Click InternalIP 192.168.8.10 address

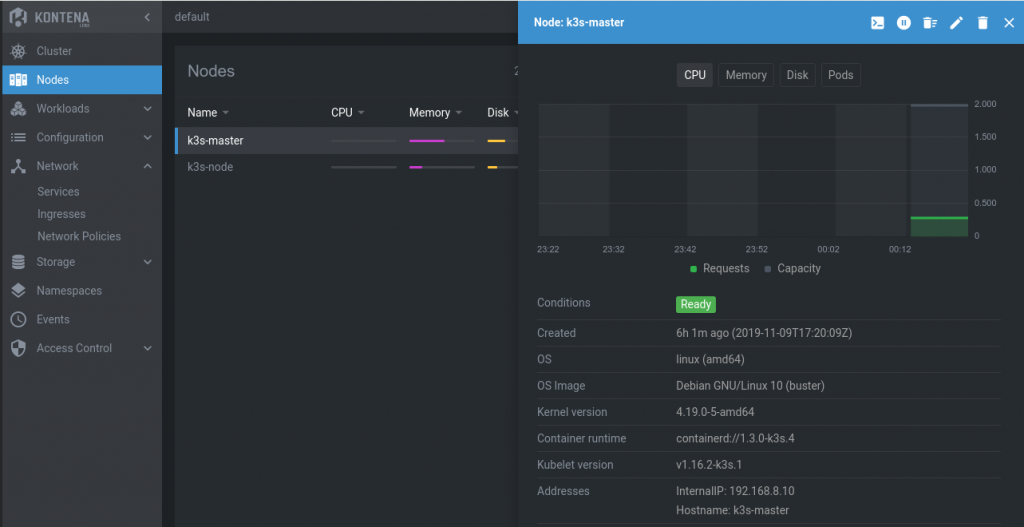point(735,491)
